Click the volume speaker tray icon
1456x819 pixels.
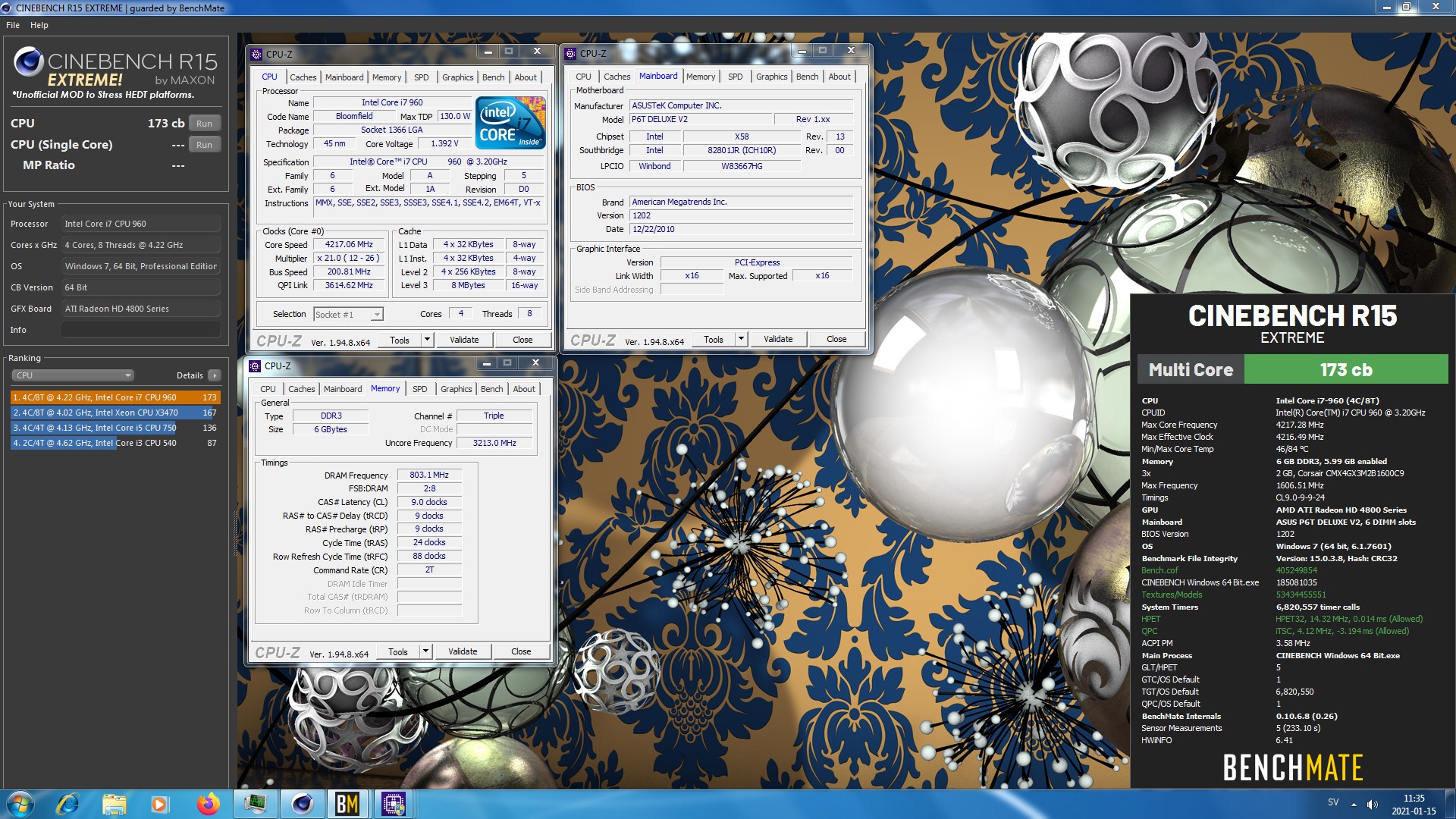pyautogui.click(x=1372, y=804)
